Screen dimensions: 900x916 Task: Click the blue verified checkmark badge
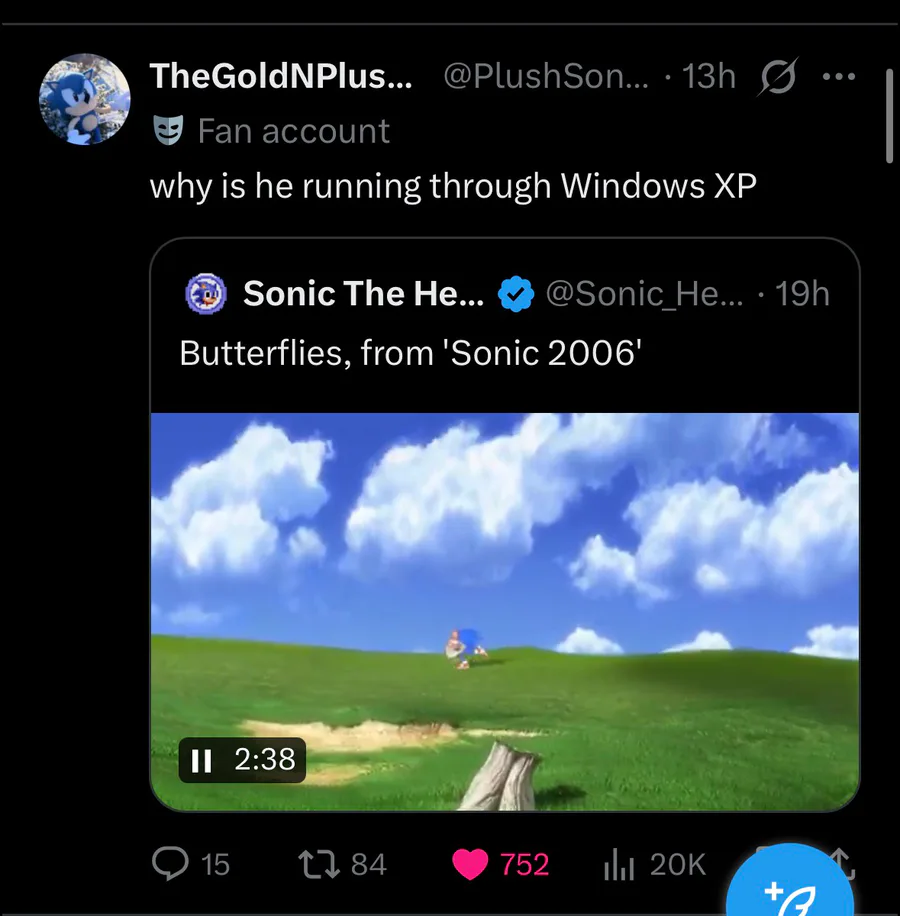point(516,294)
